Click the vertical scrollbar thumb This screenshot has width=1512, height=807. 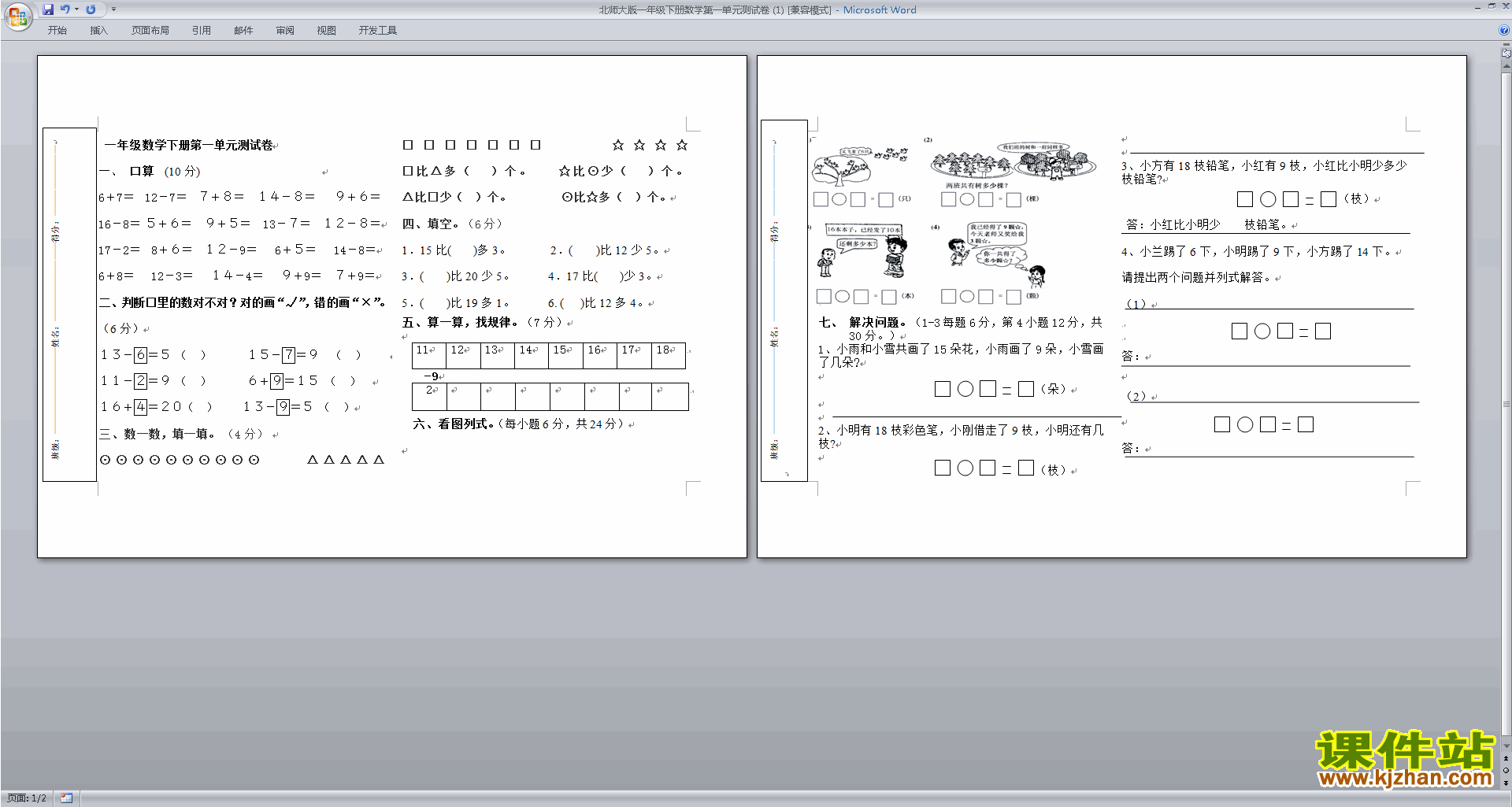coord(1506,405)
